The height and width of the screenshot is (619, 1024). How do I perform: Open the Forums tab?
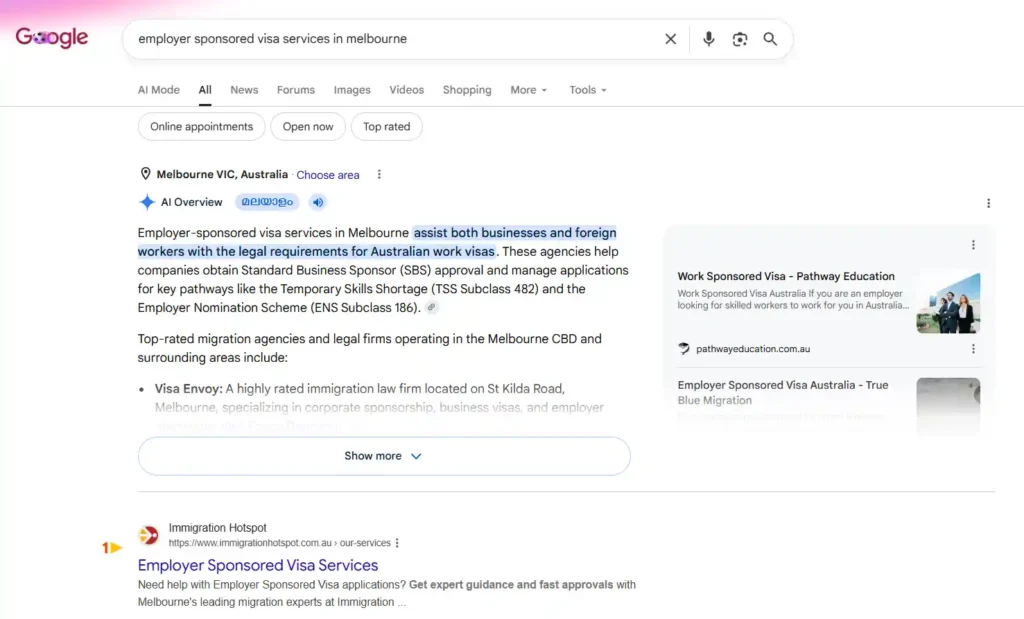pos(296,90)
